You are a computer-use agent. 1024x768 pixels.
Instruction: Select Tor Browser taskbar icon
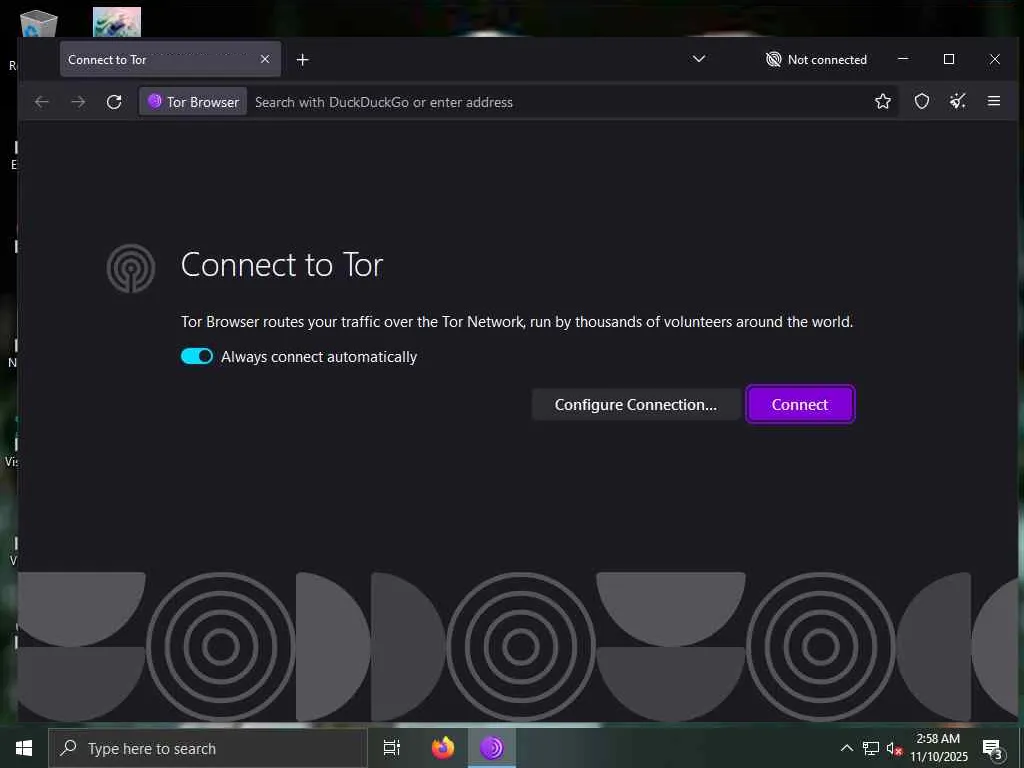492,748
